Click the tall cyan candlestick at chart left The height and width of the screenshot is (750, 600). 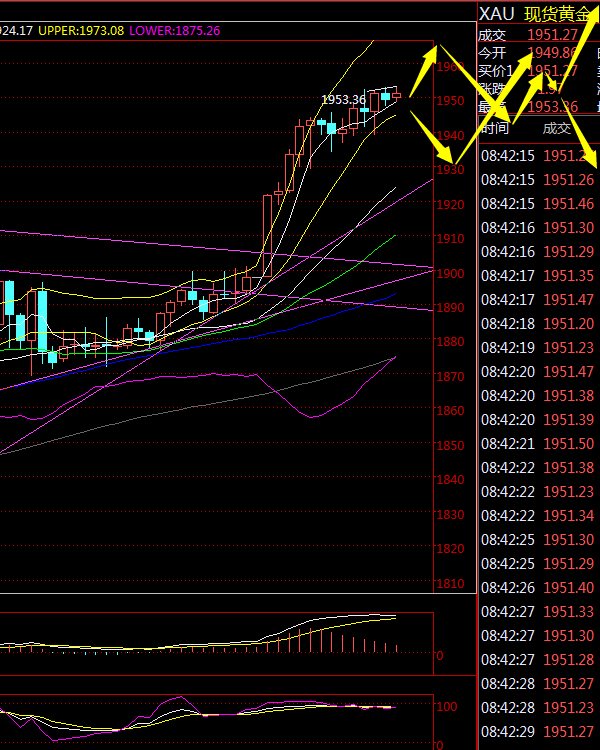click(42, 320)
